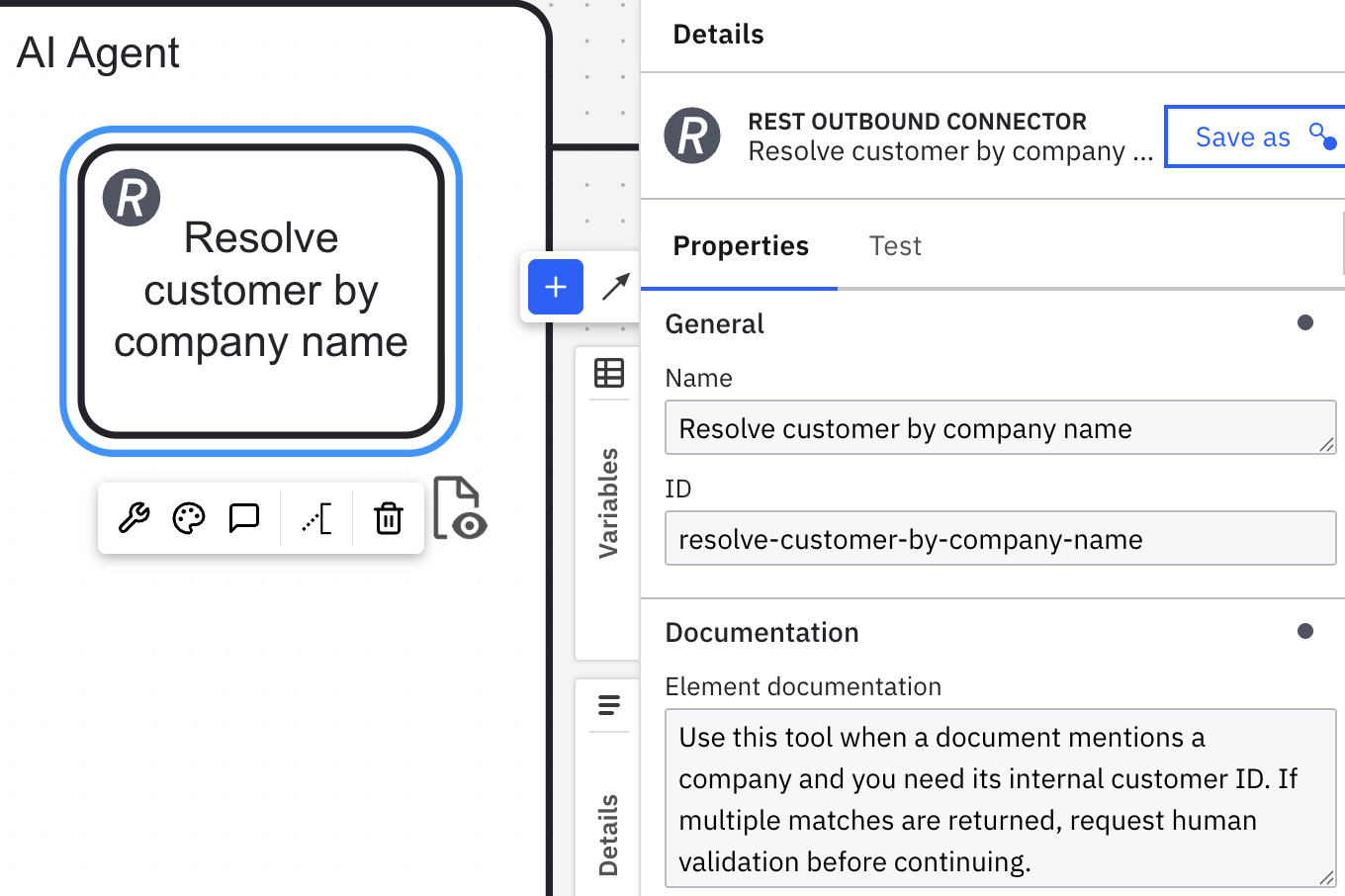The height and width of the screenshot is (896, 1345).
Task: Add a comment using the speech bubble icon
Action: click(243, 517)
